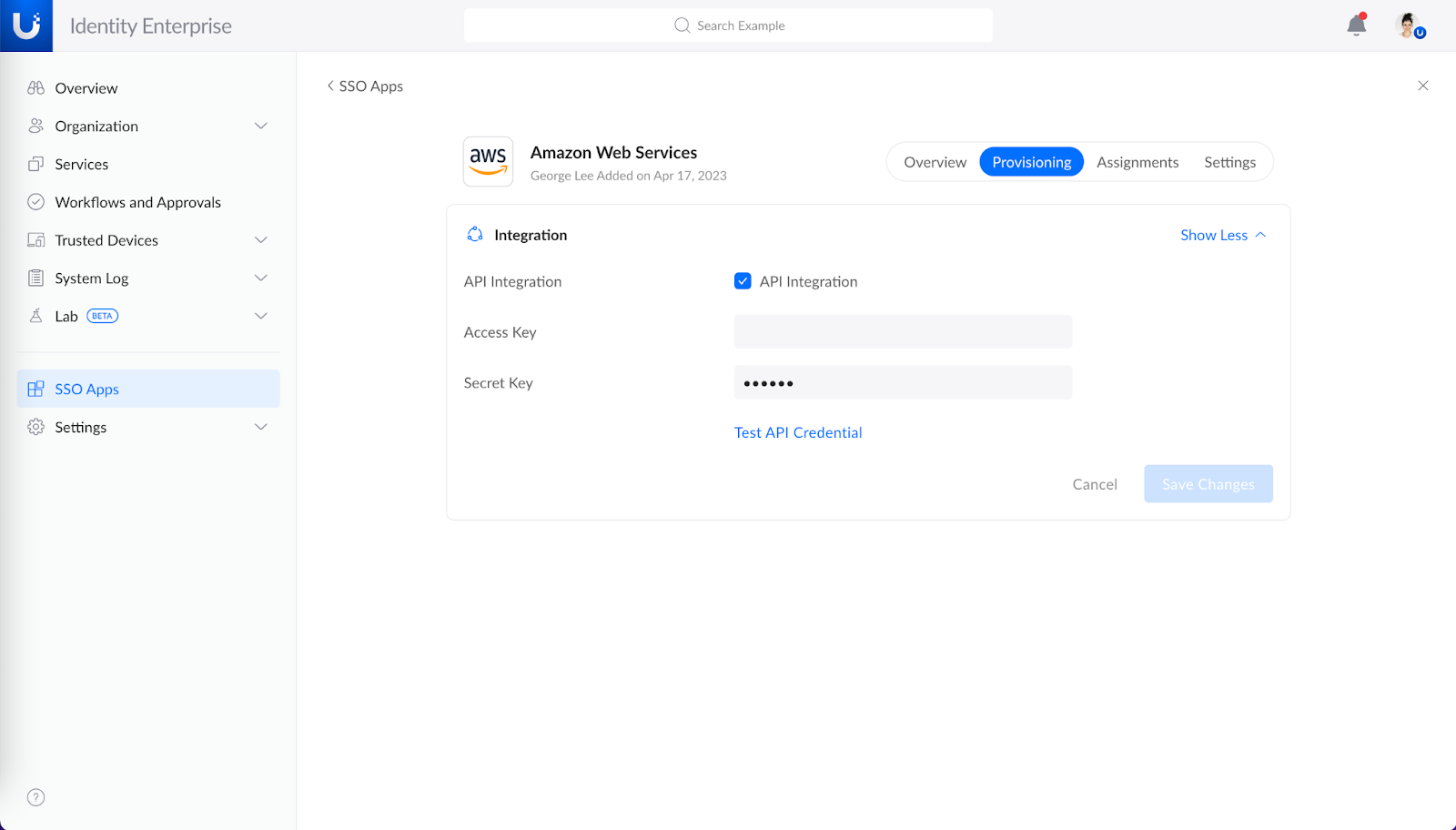
Task: Switch to the Overview tab
Action: pyautogui.click(x=935, y=162)
